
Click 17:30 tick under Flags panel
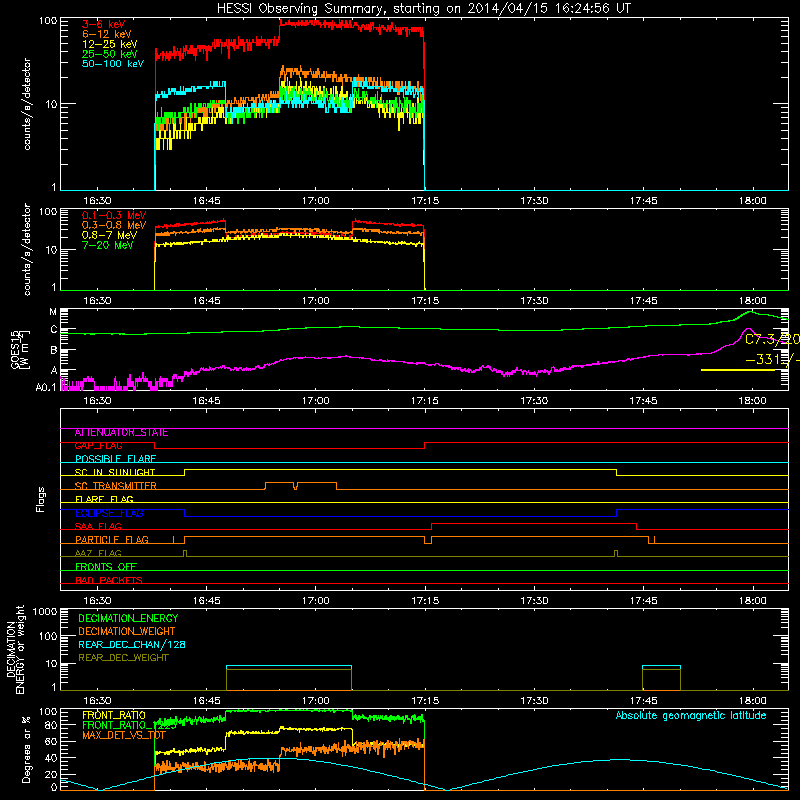point(534,601)
